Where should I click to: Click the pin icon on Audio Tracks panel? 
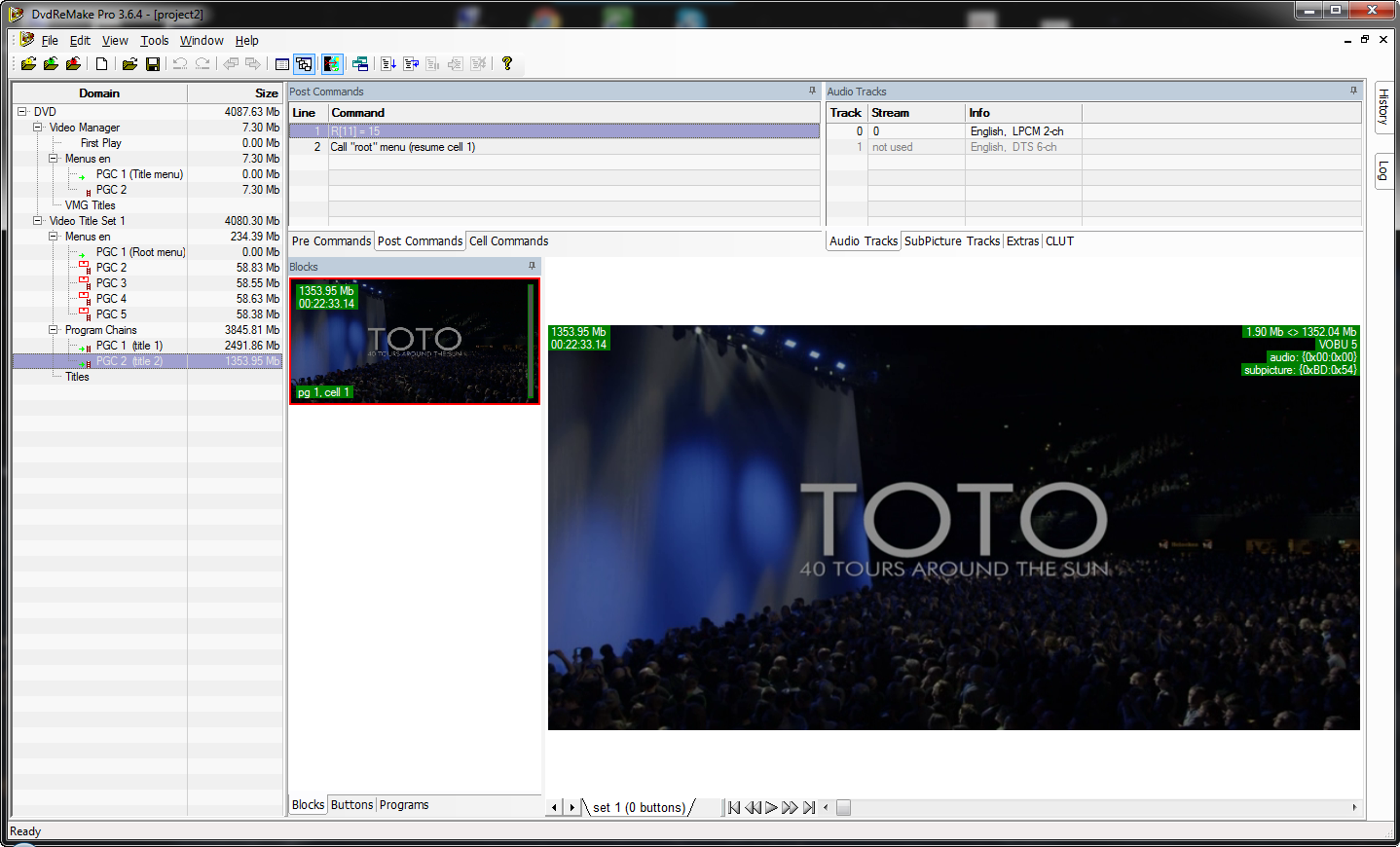click(1353, 91)
